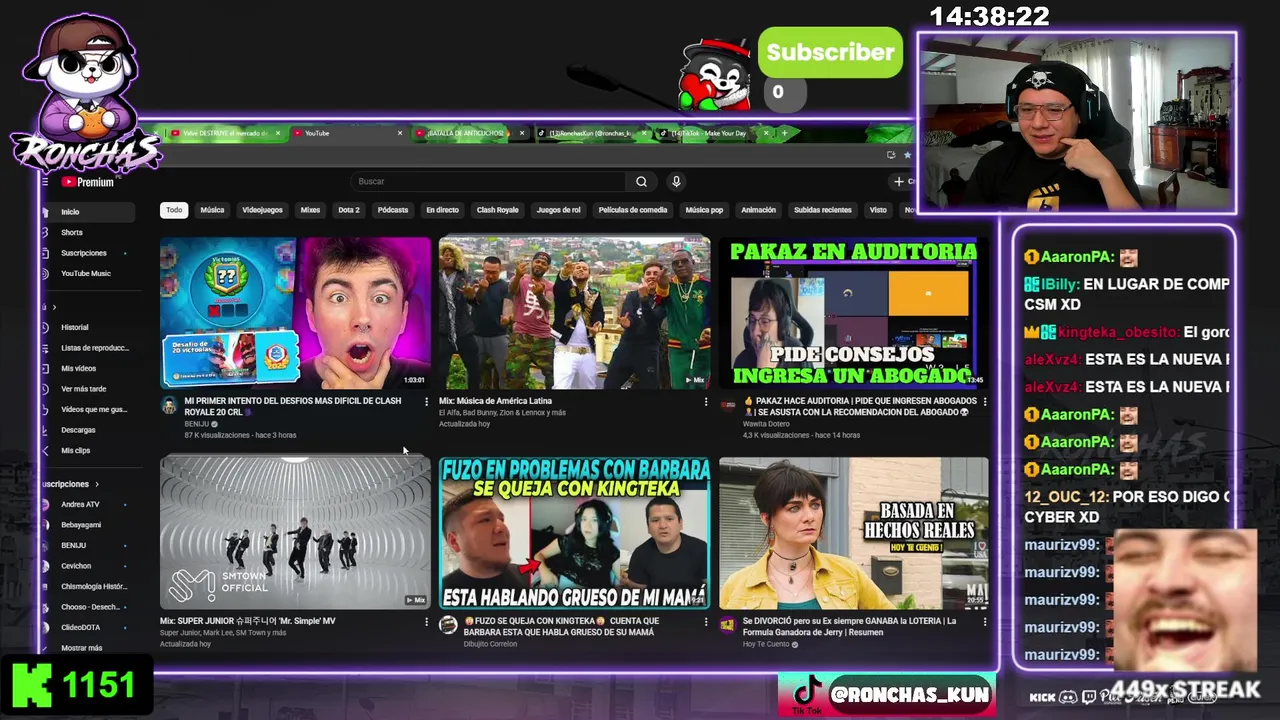The width and height of the screenshot is (1280, 720).
Task: Bookmark this page with the star icon
Action: 907,154
